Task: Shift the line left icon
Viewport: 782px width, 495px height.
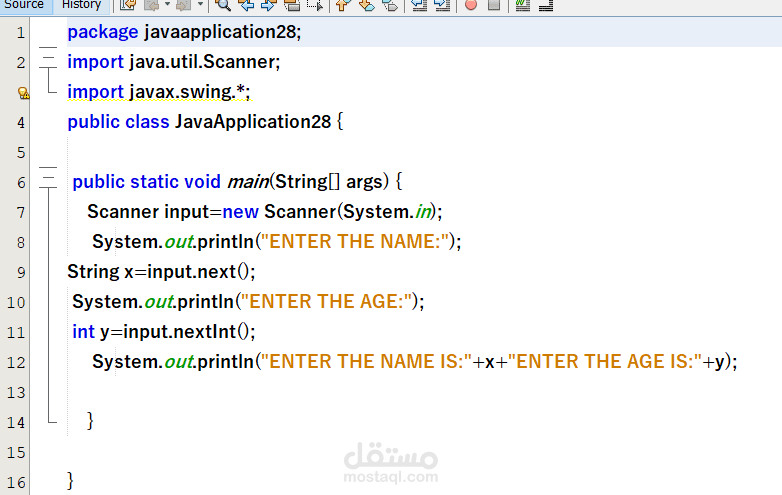Action: click(419, 5)
